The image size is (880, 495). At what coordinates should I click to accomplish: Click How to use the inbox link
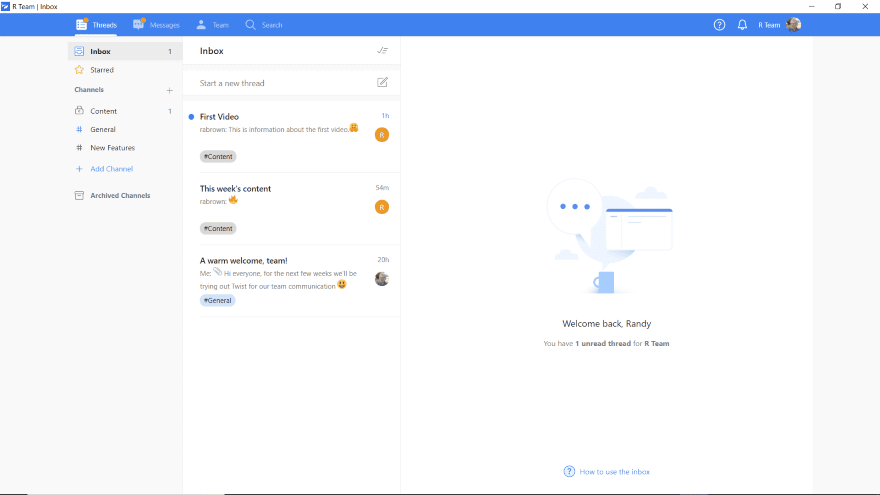(x=615, y=471)
